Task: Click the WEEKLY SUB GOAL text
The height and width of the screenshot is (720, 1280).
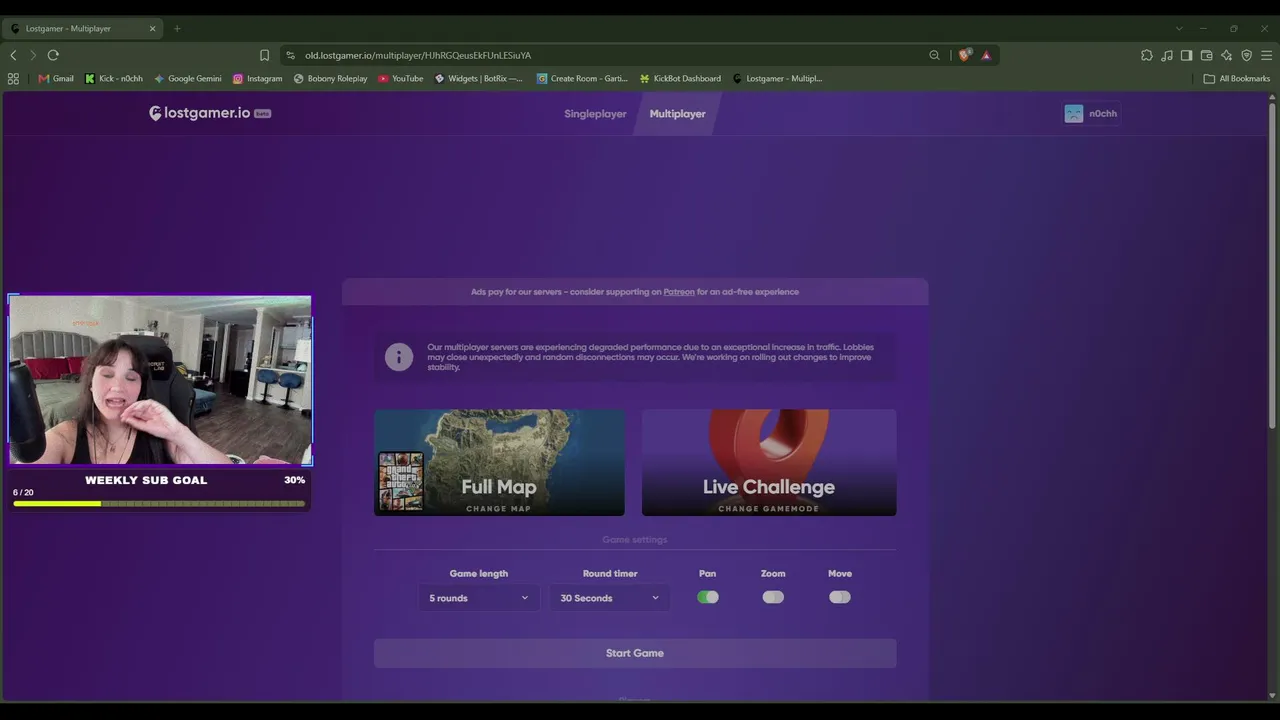Action: (146, 480)
